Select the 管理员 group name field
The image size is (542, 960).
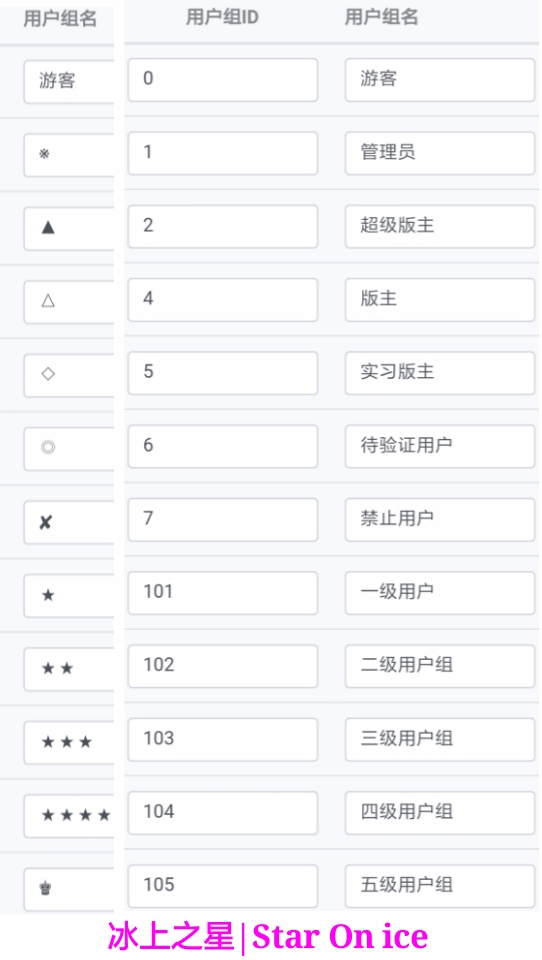coord(440,153)
